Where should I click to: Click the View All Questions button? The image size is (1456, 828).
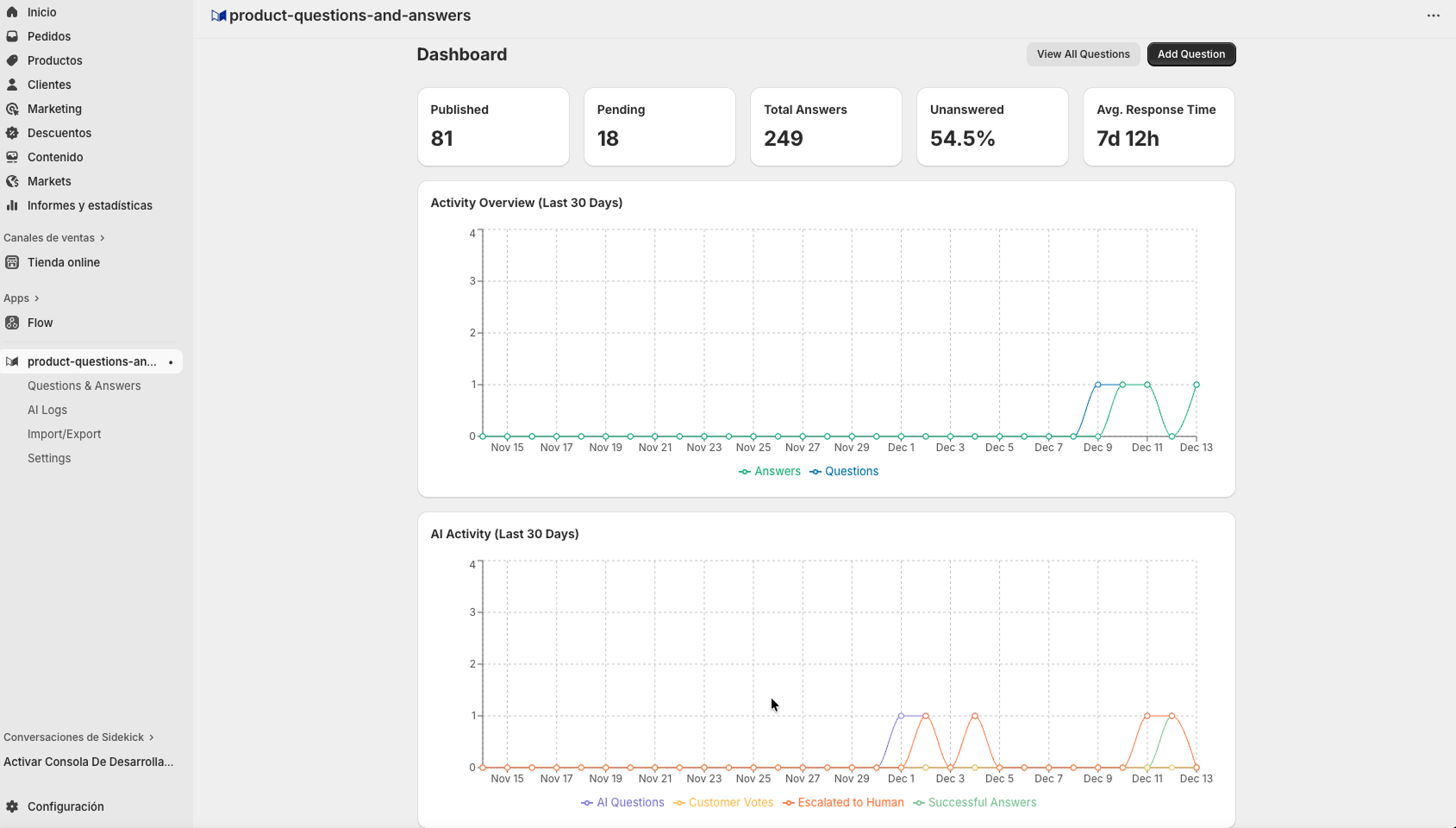tap(1083, 54)
